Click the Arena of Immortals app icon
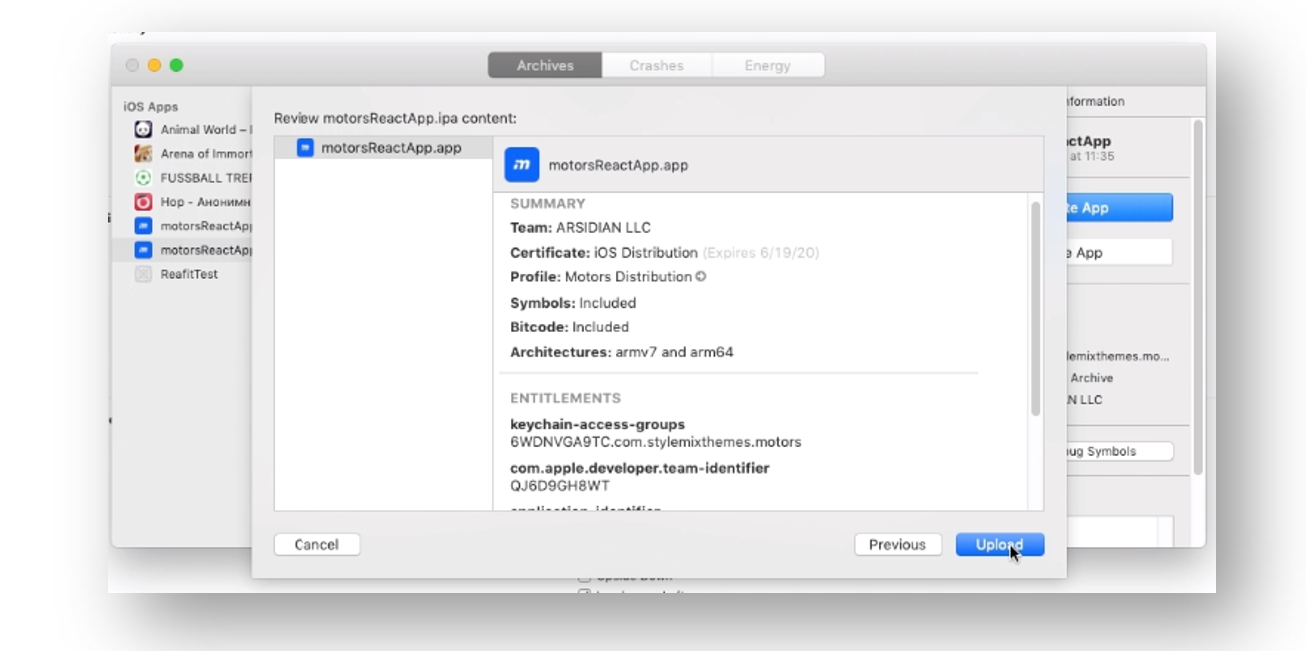Screen dimensions: 1306x651 point(143,154)
